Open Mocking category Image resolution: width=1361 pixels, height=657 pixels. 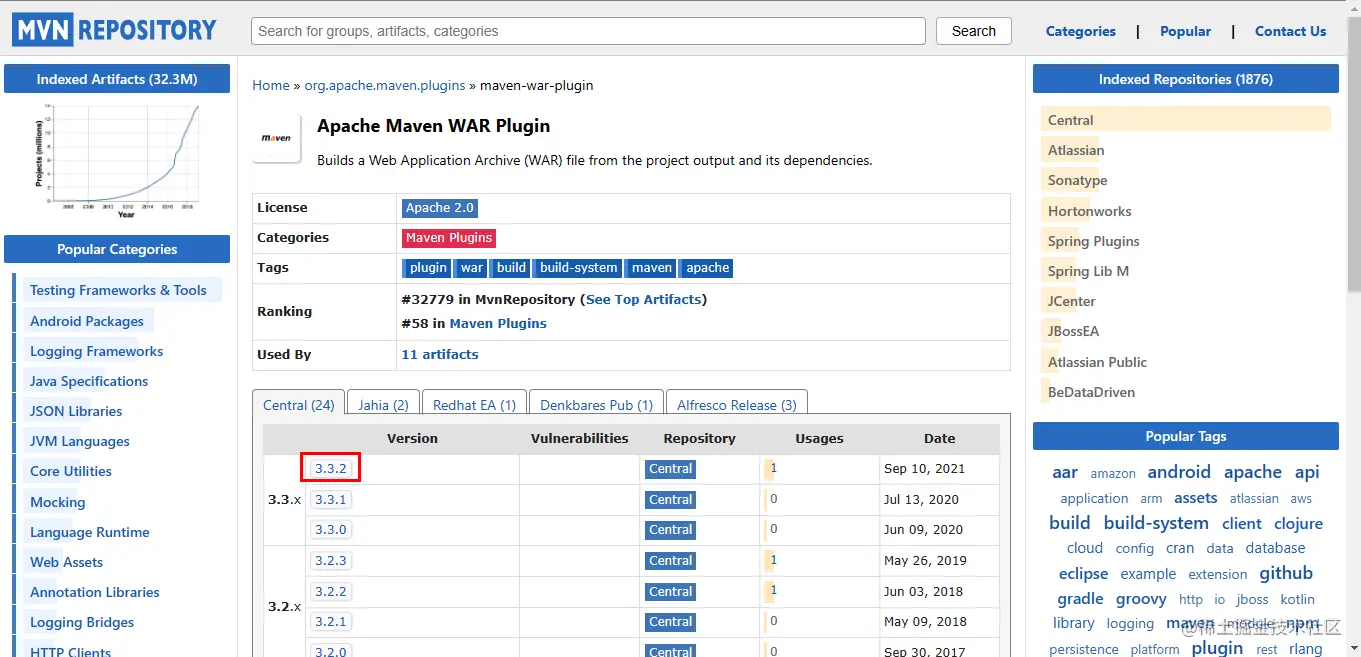[58, 502]
